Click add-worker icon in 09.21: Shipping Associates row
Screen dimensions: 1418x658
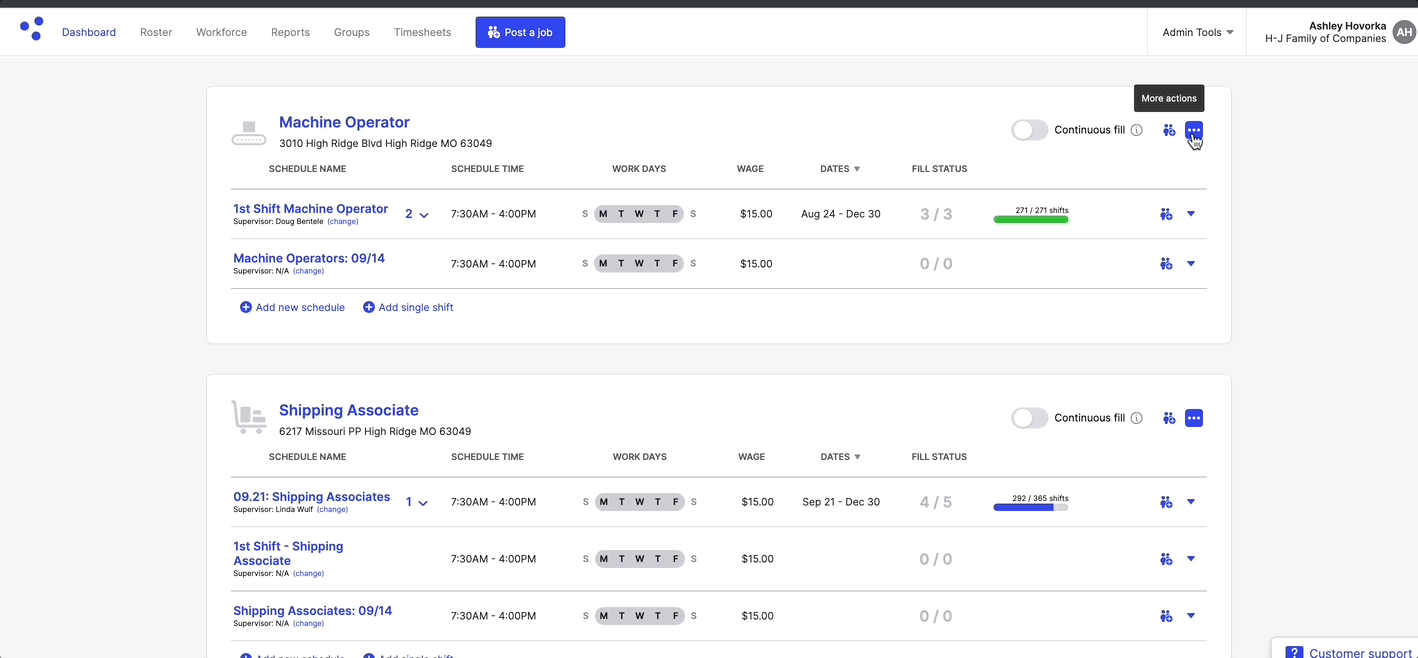(x=1166, y=502)
